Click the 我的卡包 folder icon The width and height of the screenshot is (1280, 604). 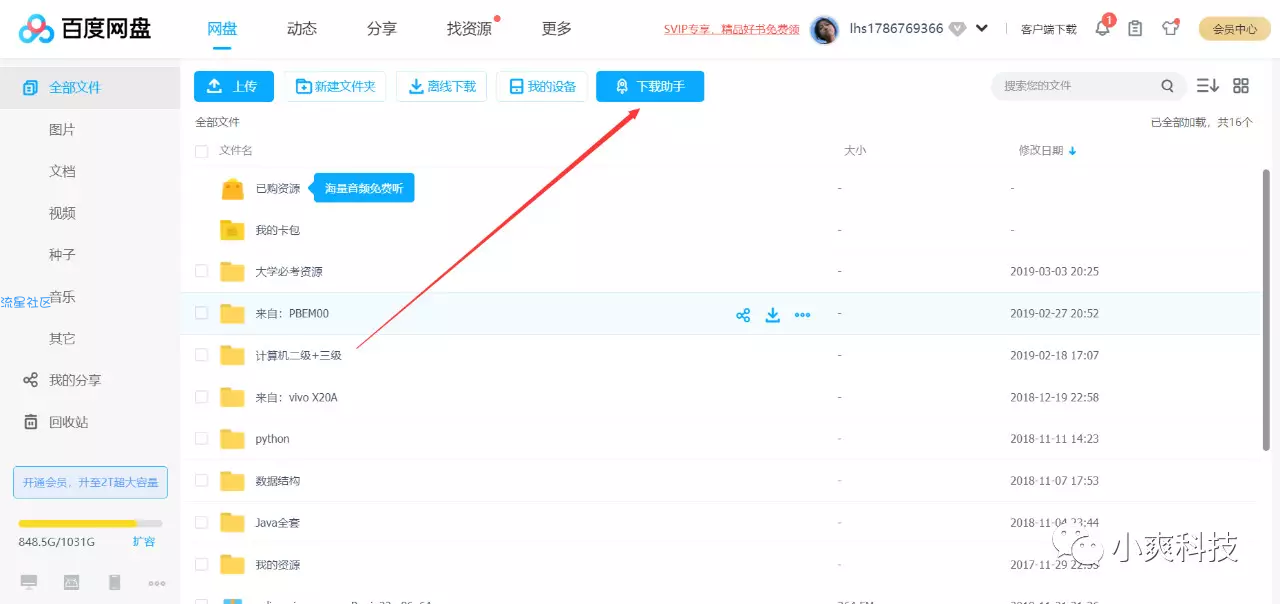point(232,230)
